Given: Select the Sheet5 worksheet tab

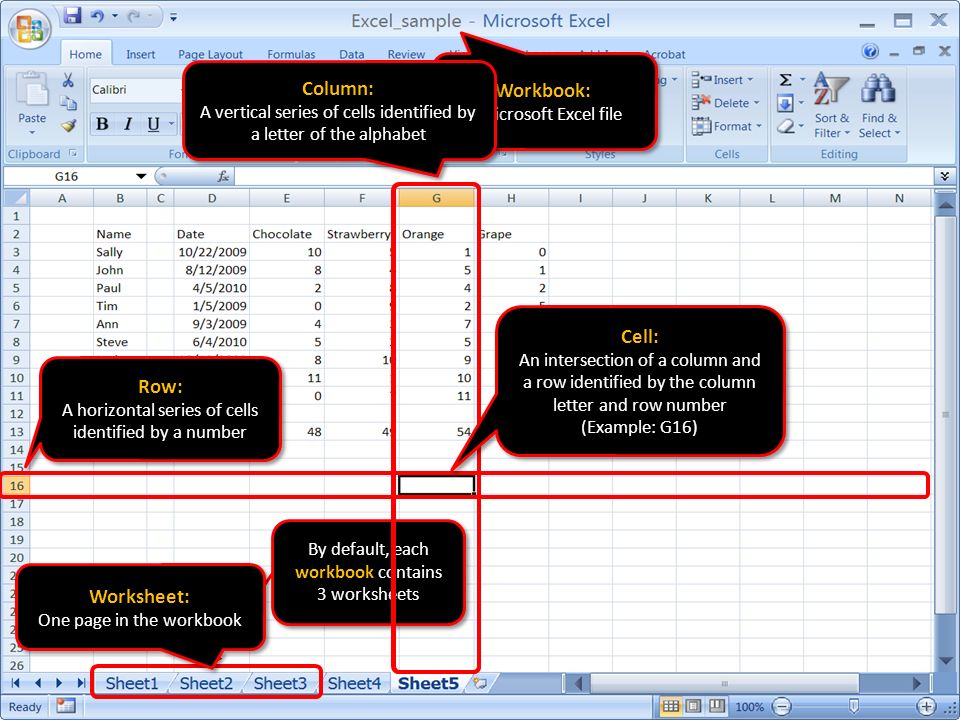Looking at the screenshot, I should point(428,683).
